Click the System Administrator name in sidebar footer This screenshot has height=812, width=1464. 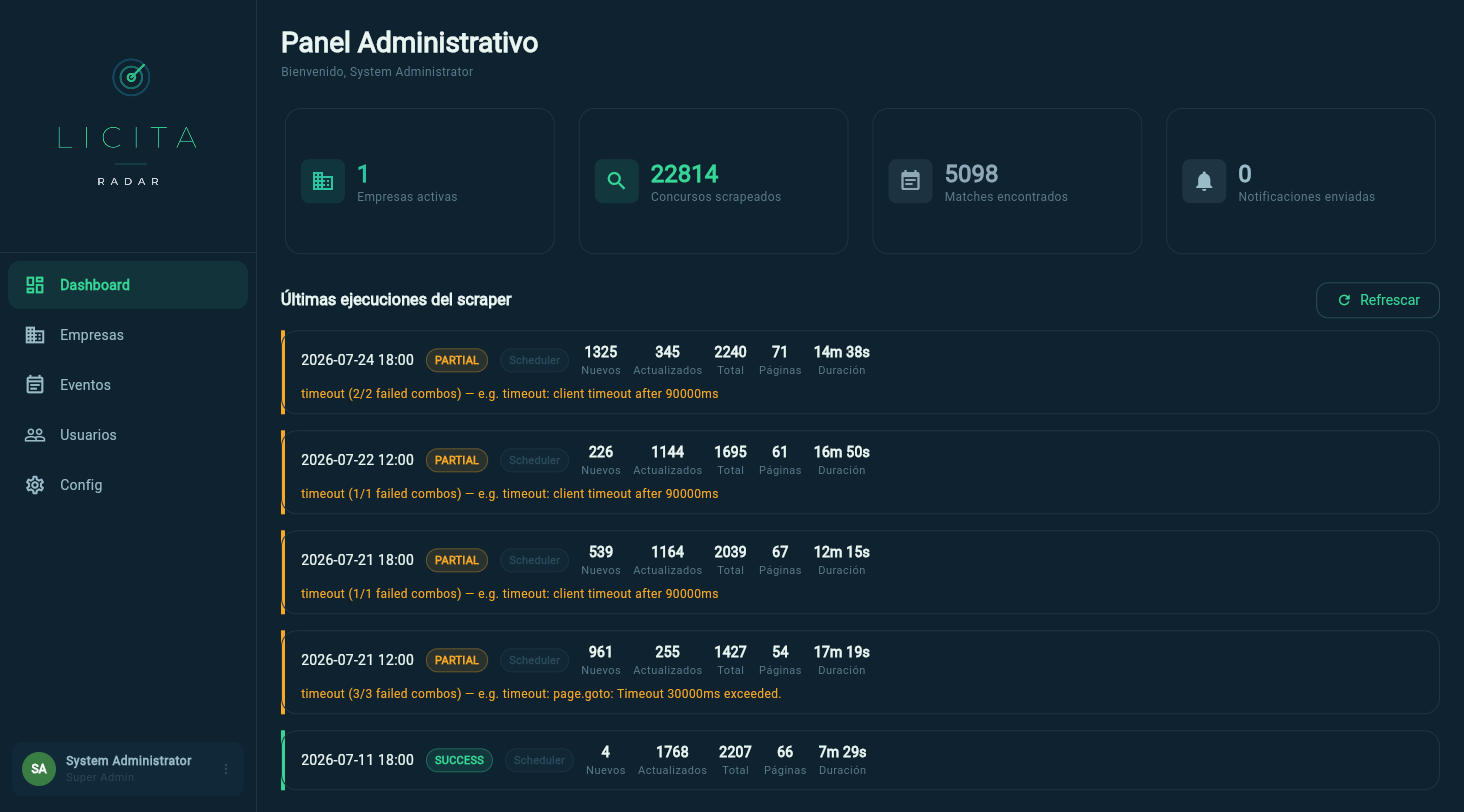pyautogui.click(x=129, y=761)
